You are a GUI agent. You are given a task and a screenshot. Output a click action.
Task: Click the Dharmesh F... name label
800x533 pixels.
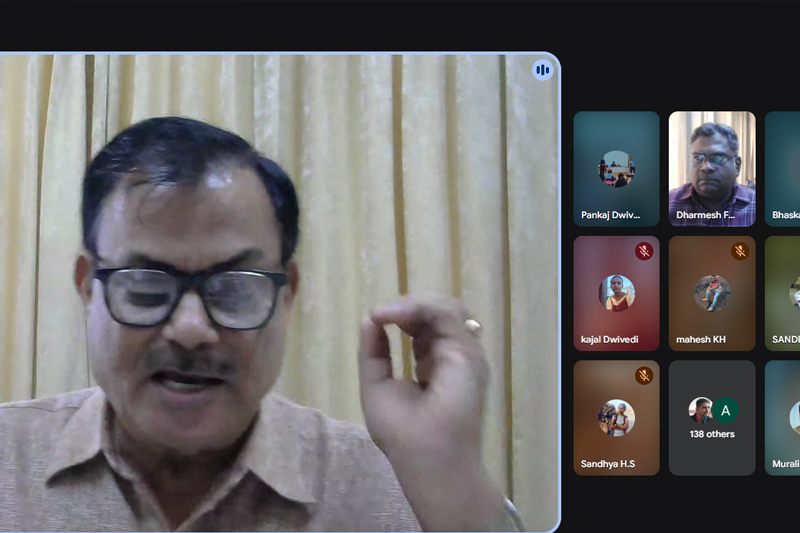(x=705, y=215)
